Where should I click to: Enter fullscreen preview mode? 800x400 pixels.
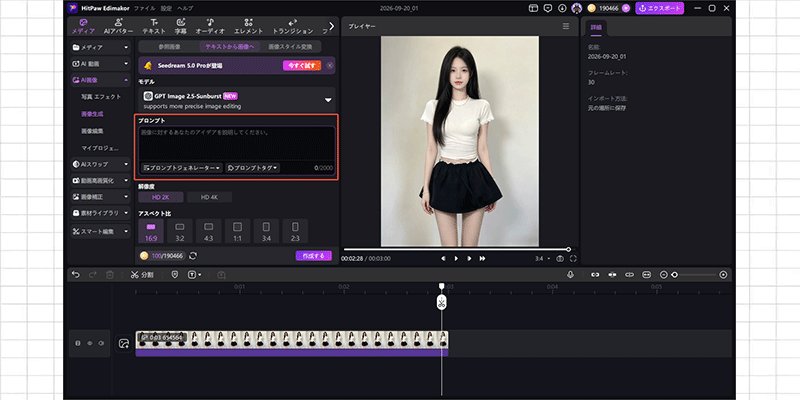[573, 259]
